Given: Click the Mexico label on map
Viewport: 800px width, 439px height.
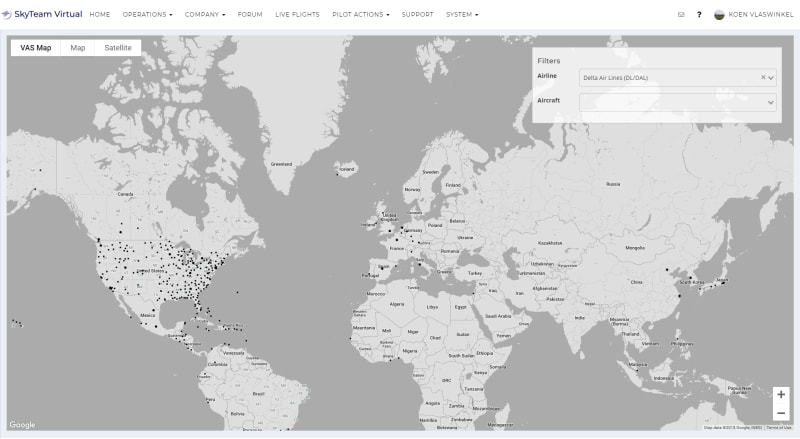Looking at the screenshot, I should (147, 315).
